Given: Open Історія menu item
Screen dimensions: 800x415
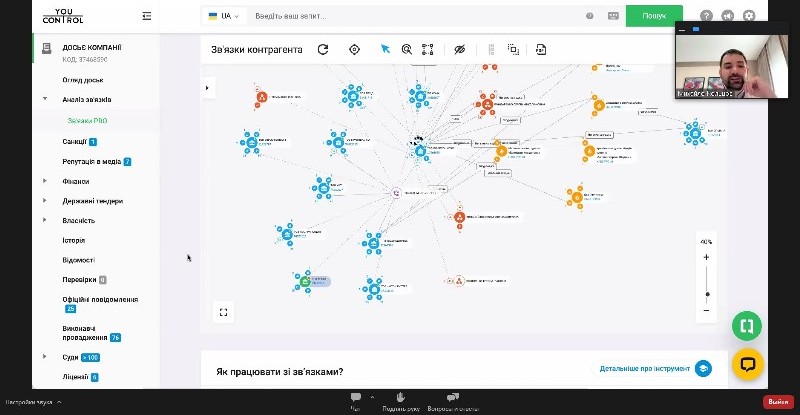Looking at the screenshot, I should 73,240.
